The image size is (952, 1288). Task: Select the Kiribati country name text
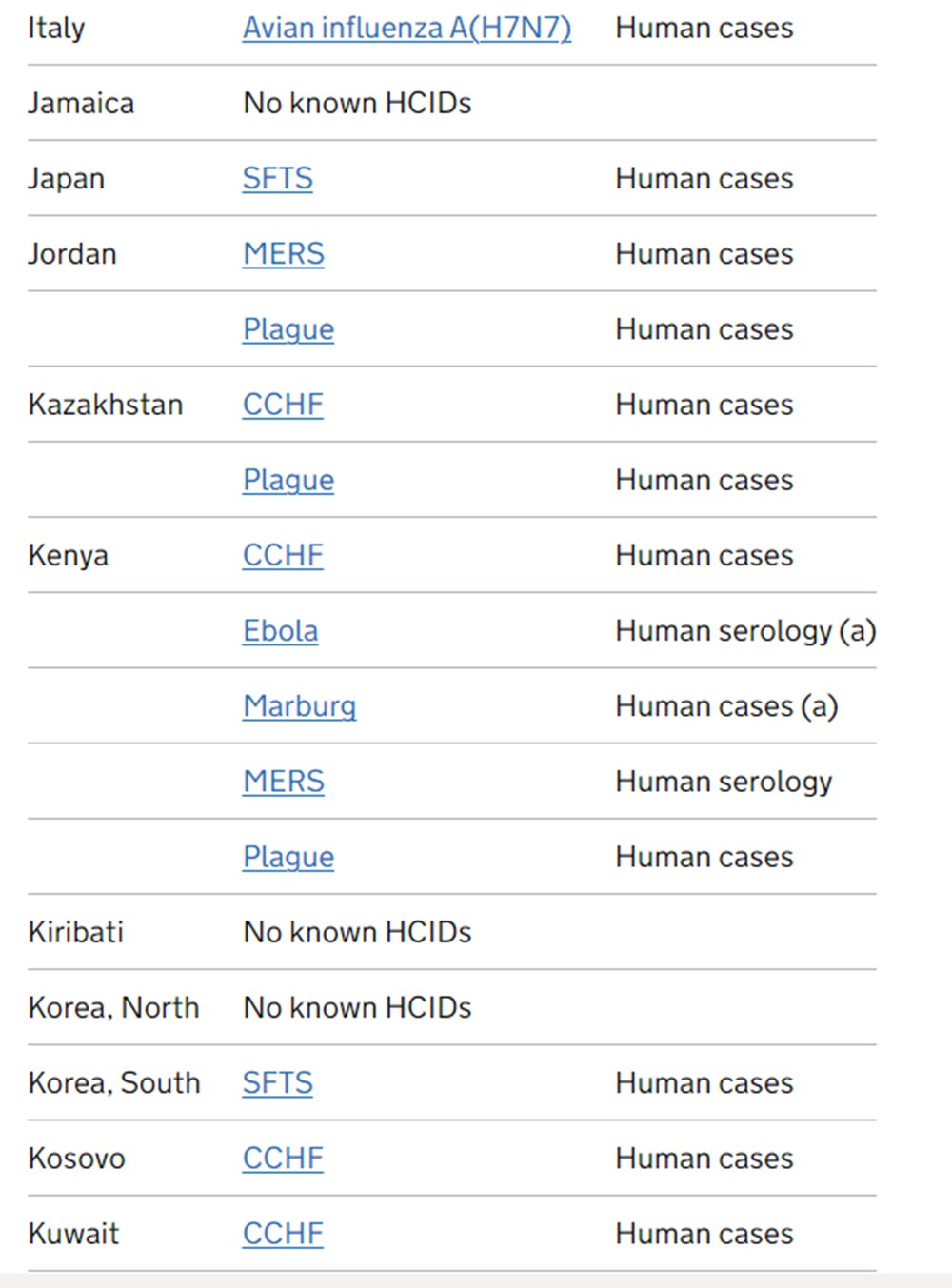[76, 932]
